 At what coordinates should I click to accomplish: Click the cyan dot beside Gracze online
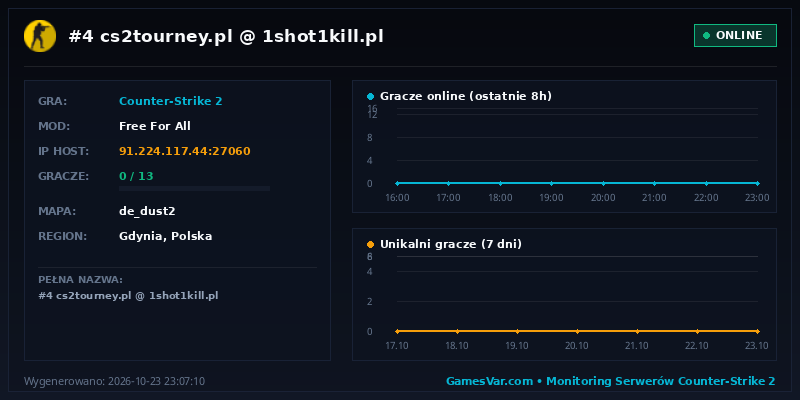(370, 96)
